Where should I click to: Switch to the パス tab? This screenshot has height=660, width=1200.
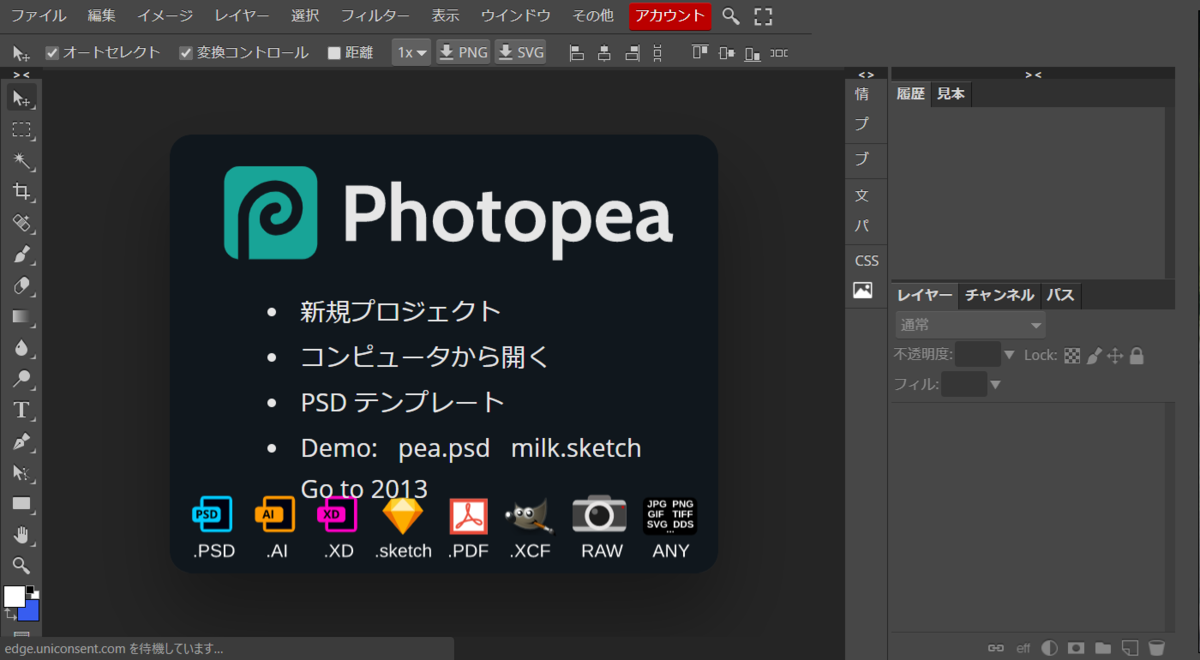[1061, 295]
